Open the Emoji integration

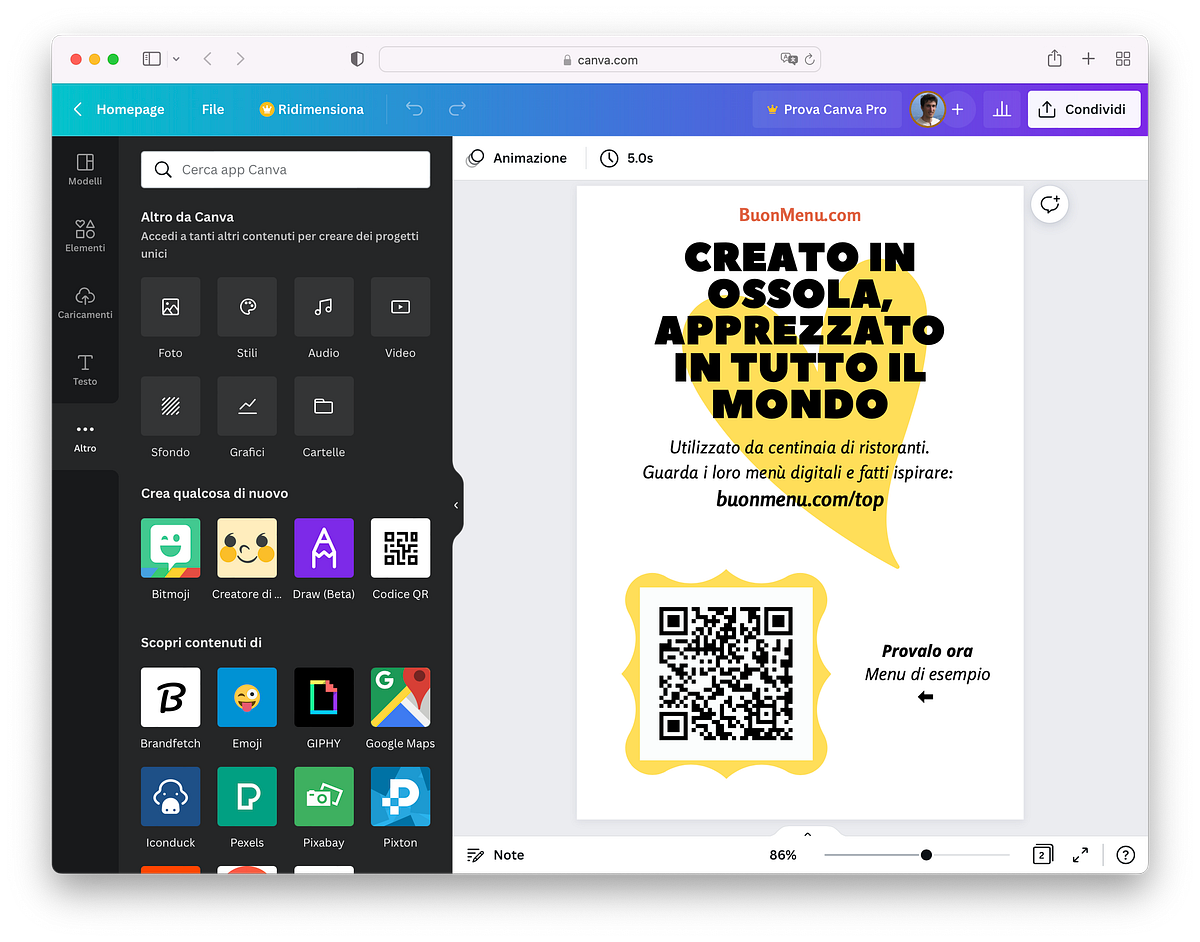click(247, 697)
